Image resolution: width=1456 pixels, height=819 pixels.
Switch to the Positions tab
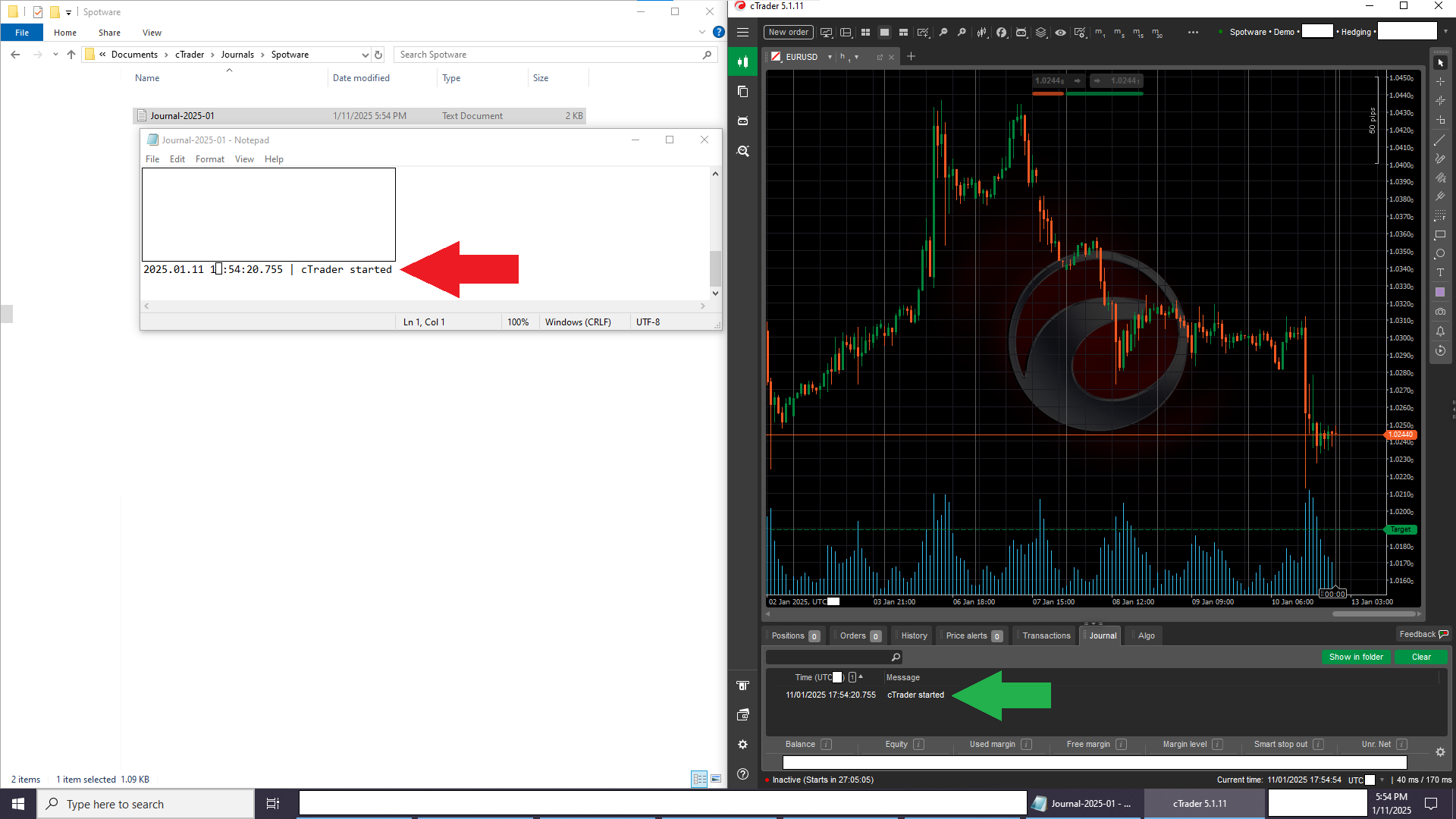[795, 635]
